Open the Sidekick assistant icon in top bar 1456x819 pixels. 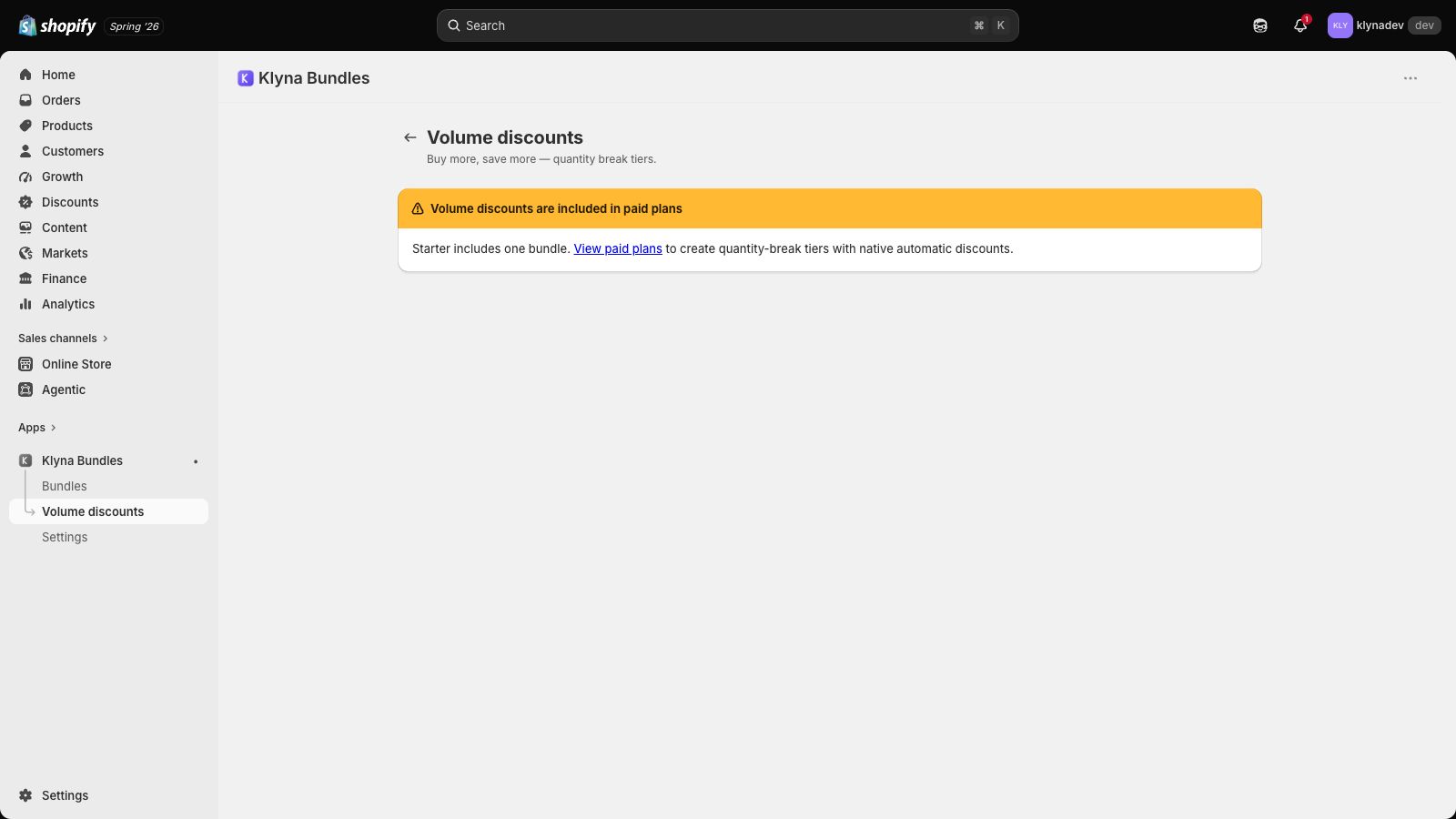pos(1260,25)
